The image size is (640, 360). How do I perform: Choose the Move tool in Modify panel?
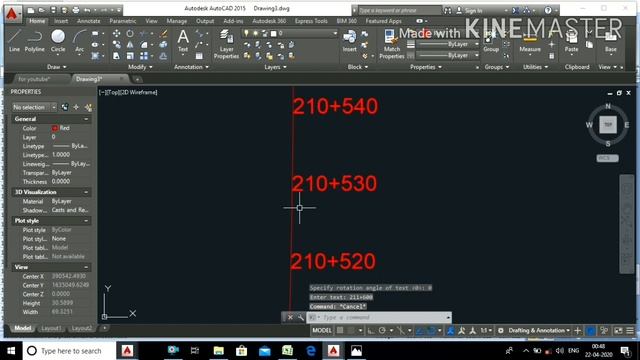tap(116, 33)
